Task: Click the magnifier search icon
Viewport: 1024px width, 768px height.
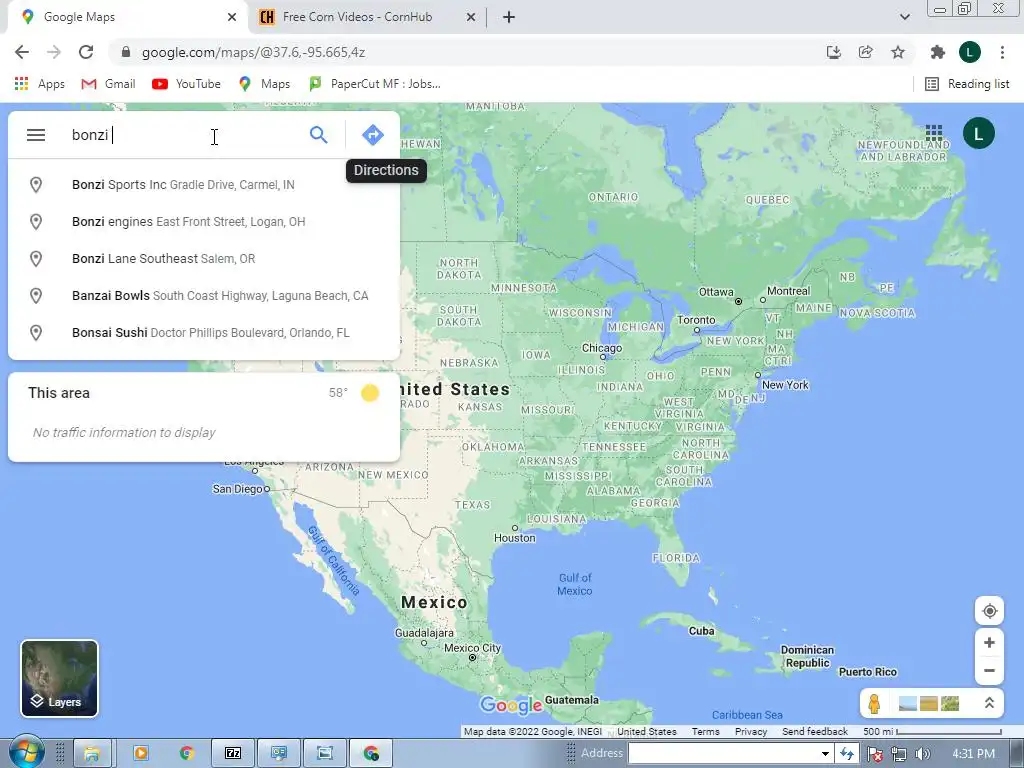Action: tap(318, 135)
